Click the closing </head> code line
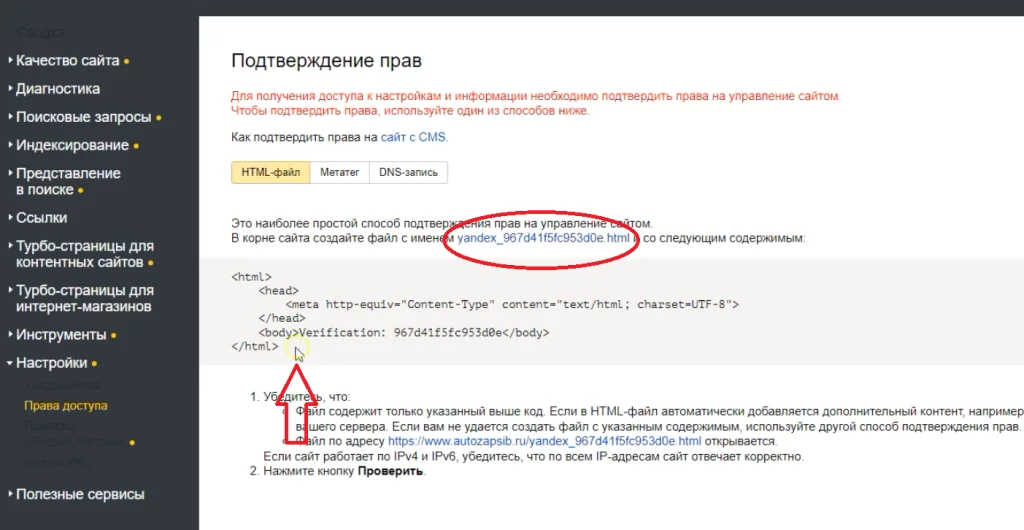Screen dimensions: 1024x530 click(x=281, y=319)
